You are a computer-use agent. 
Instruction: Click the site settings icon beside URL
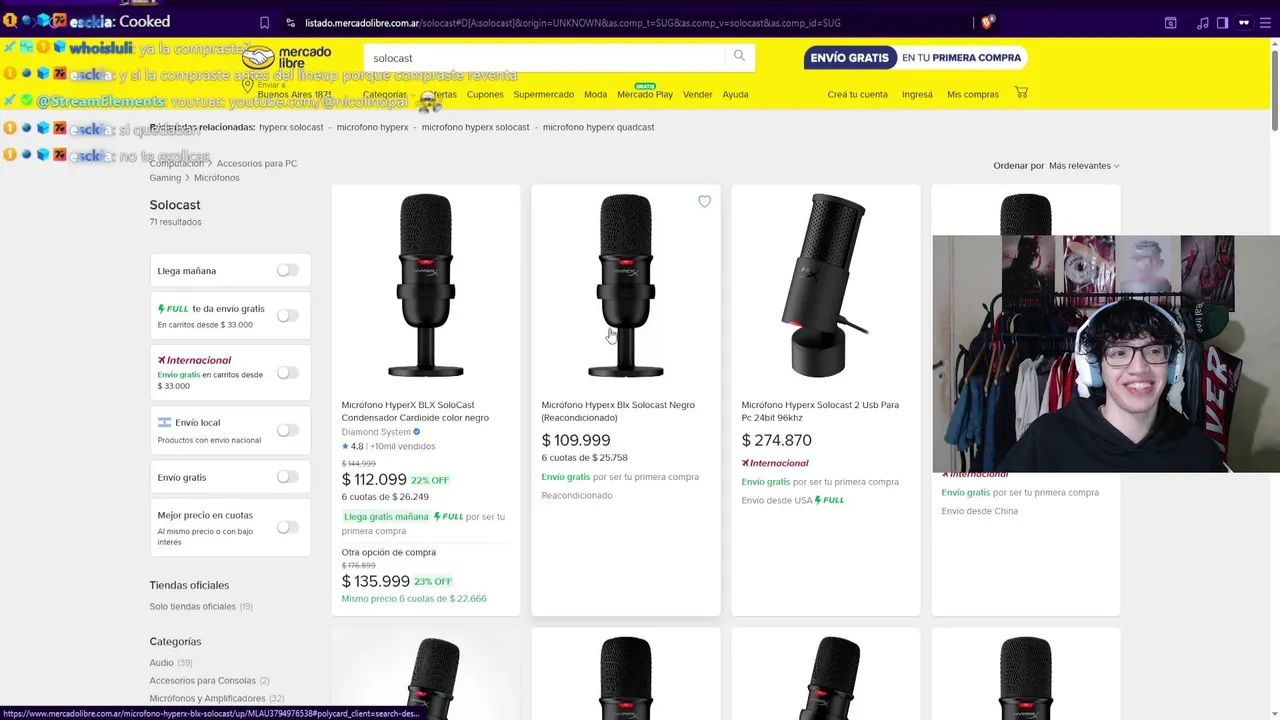[290, 22]
